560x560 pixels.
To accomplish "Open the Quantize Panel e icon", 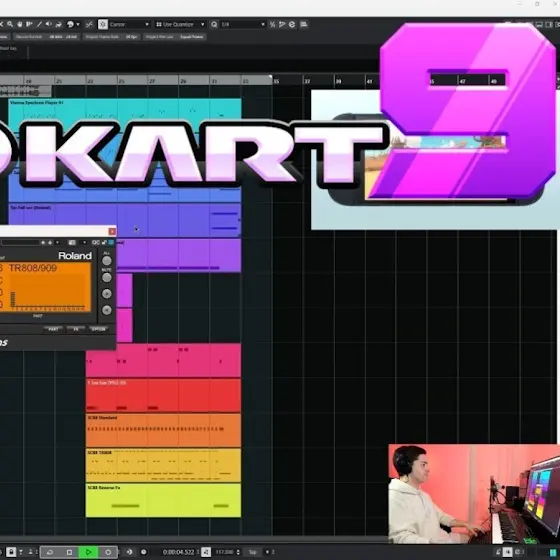I will click(292, 24).
